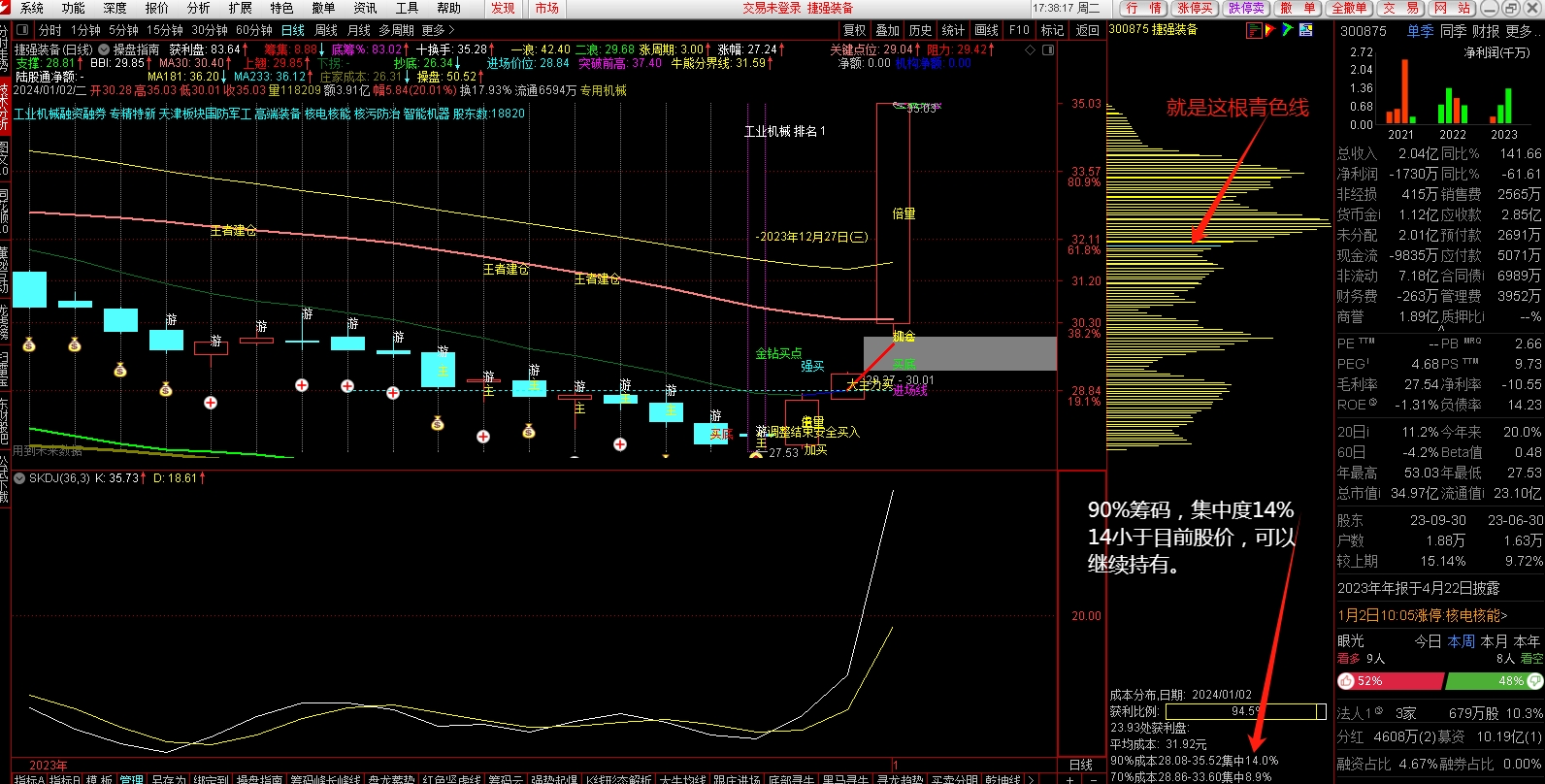This screenshot has width=1545, height=784.
Task: Click the 交易 button in the top bar
Action: tap(1400, 8)
